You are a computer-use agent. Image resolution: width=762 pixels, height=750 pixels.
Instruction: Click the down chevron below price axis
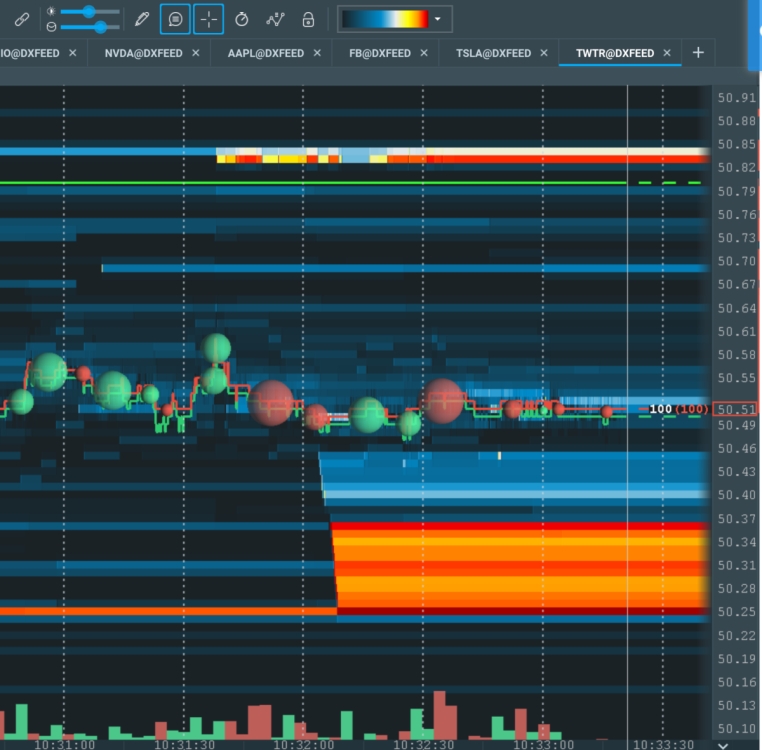click(725, 743)
